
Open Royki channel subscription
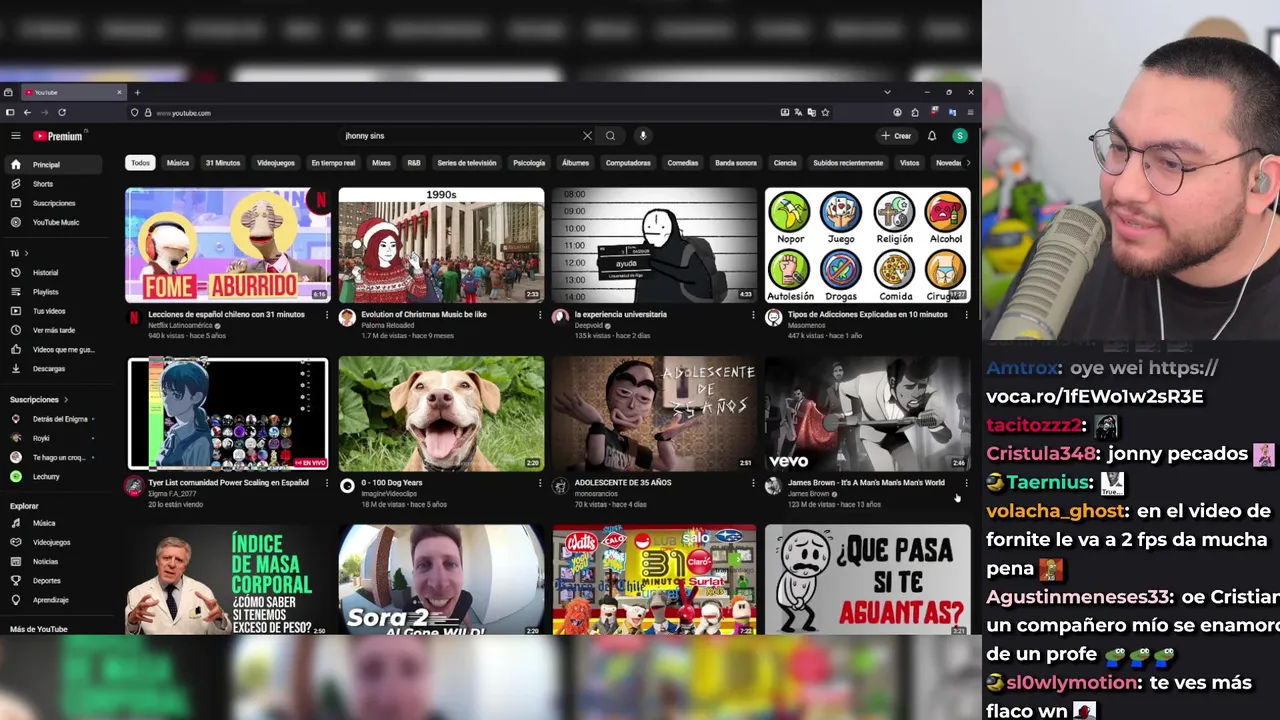point(52,438)
